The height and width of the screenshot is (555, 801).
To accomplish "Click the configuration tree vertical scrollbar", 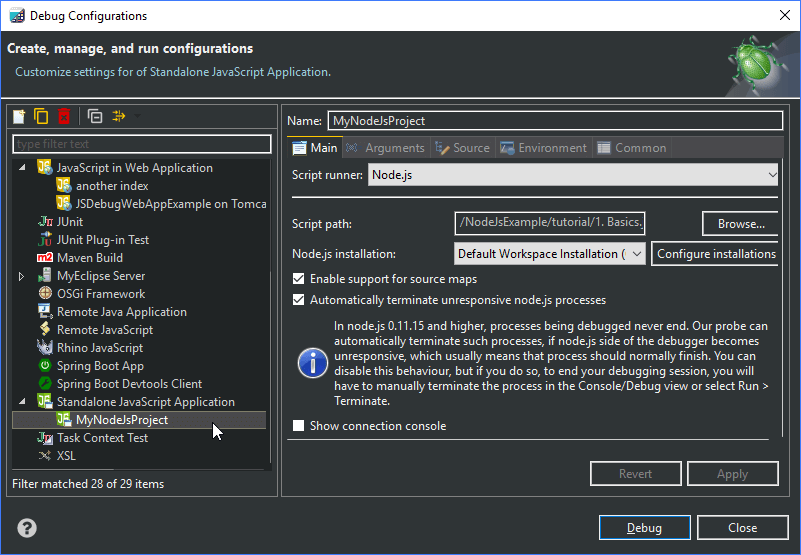I will click(271, 313).
